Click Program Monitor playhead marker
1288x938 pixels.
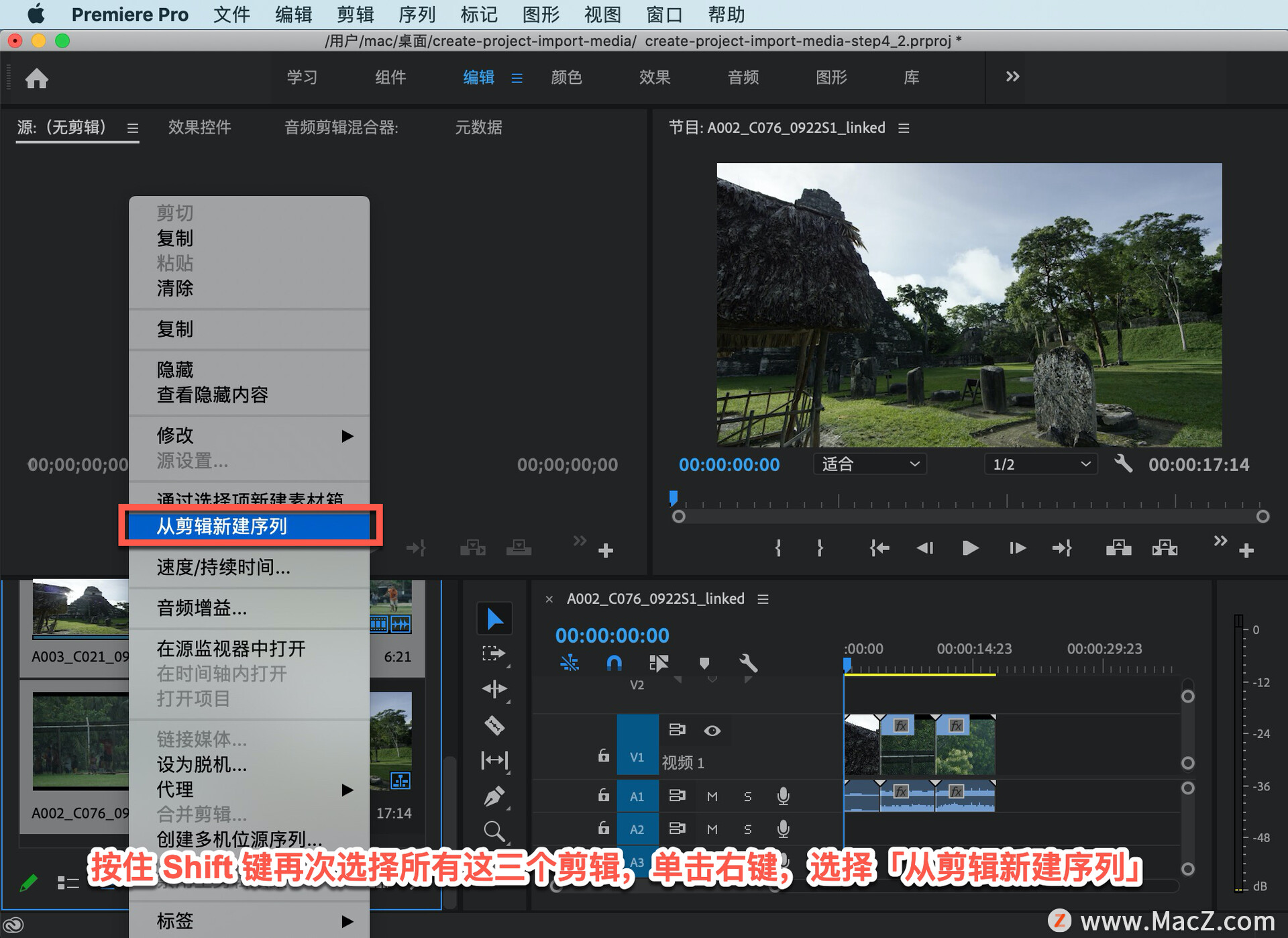pos(674,498)
